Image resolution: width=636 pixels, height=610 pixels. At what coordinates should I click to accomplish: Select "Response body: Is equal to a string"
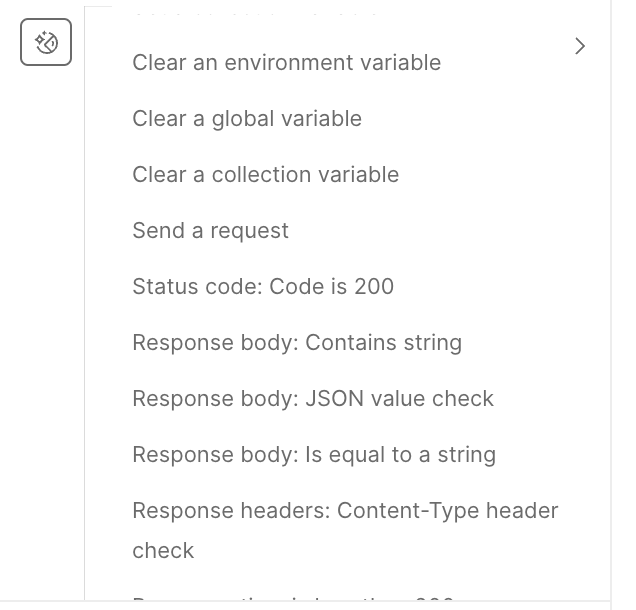pos(314,454)
